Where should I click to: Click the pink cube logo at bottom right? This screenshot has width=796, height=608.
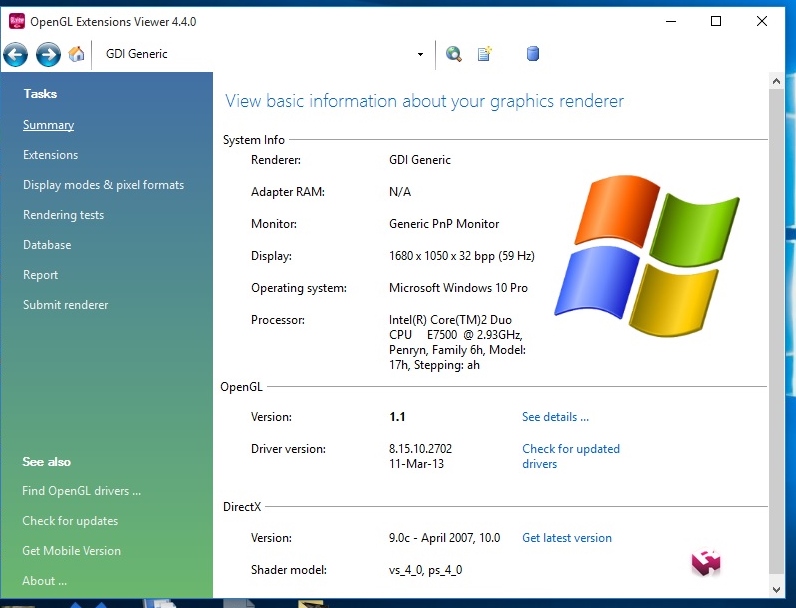(706, 562)
